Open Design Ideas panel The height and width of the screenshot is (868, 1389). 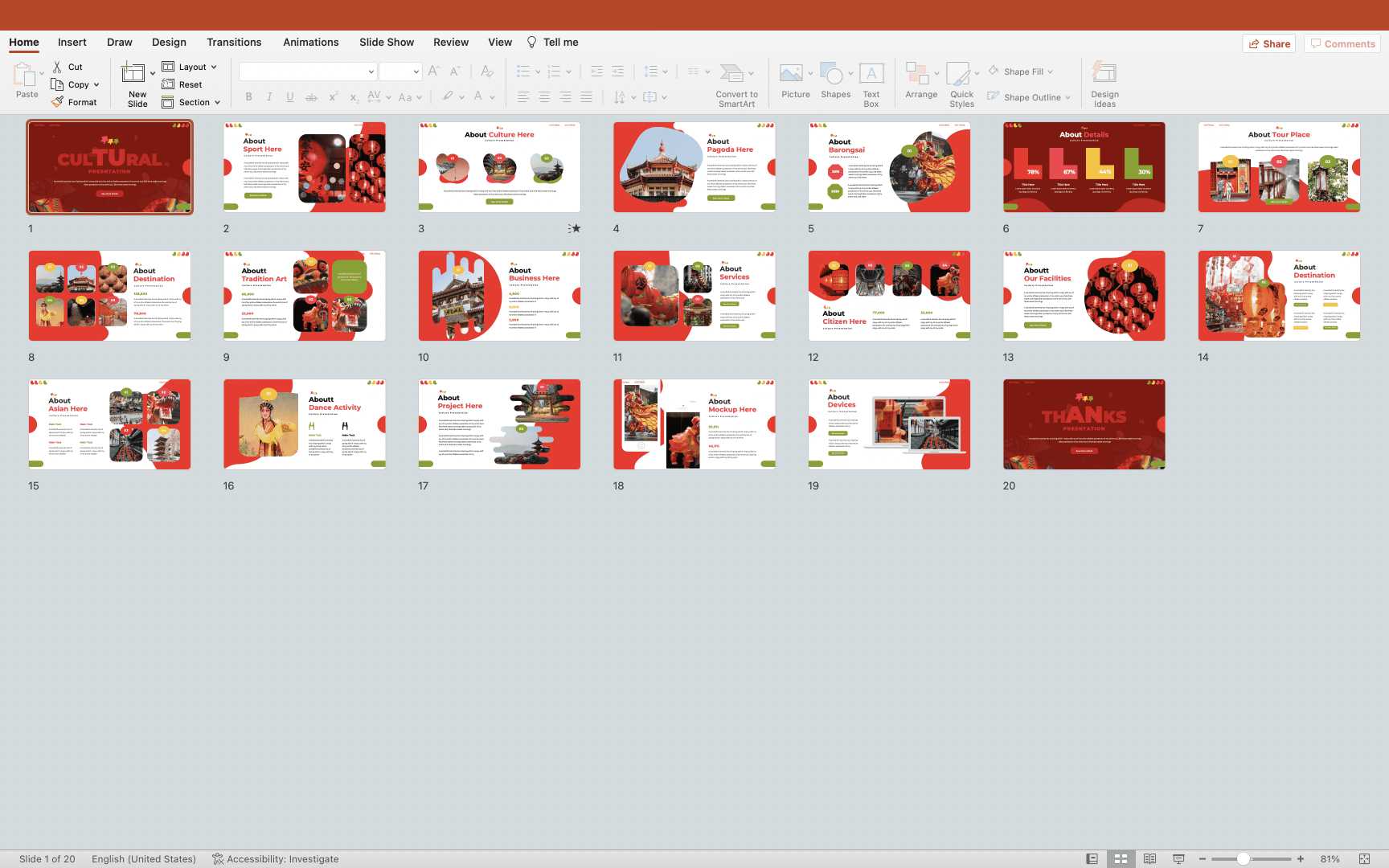pos(1104,75)
